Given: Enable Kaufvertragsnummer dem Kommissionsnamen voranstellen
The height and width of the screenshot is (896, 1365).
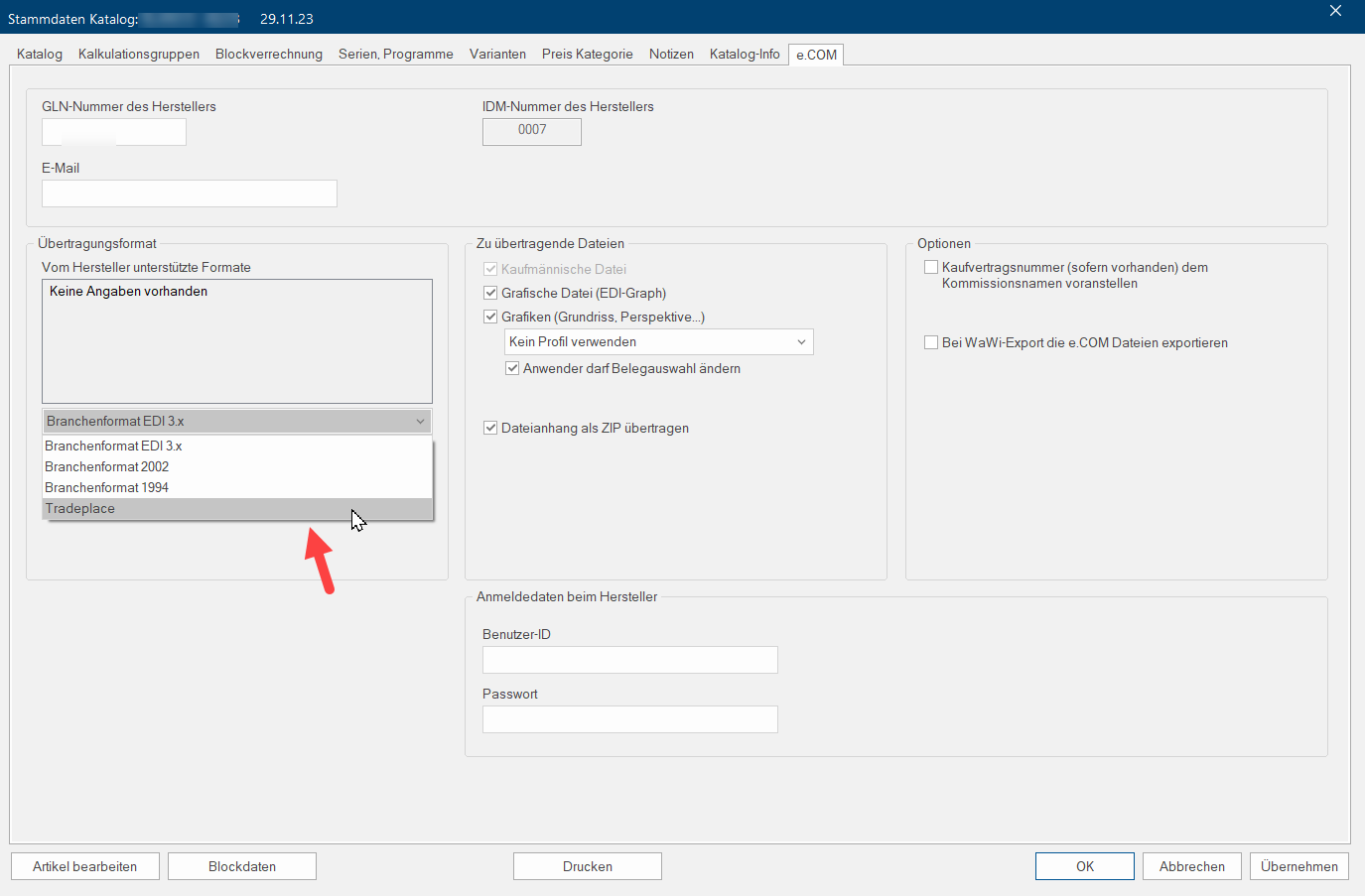Looking at the screenshot, I should click(x=931, y=267).
